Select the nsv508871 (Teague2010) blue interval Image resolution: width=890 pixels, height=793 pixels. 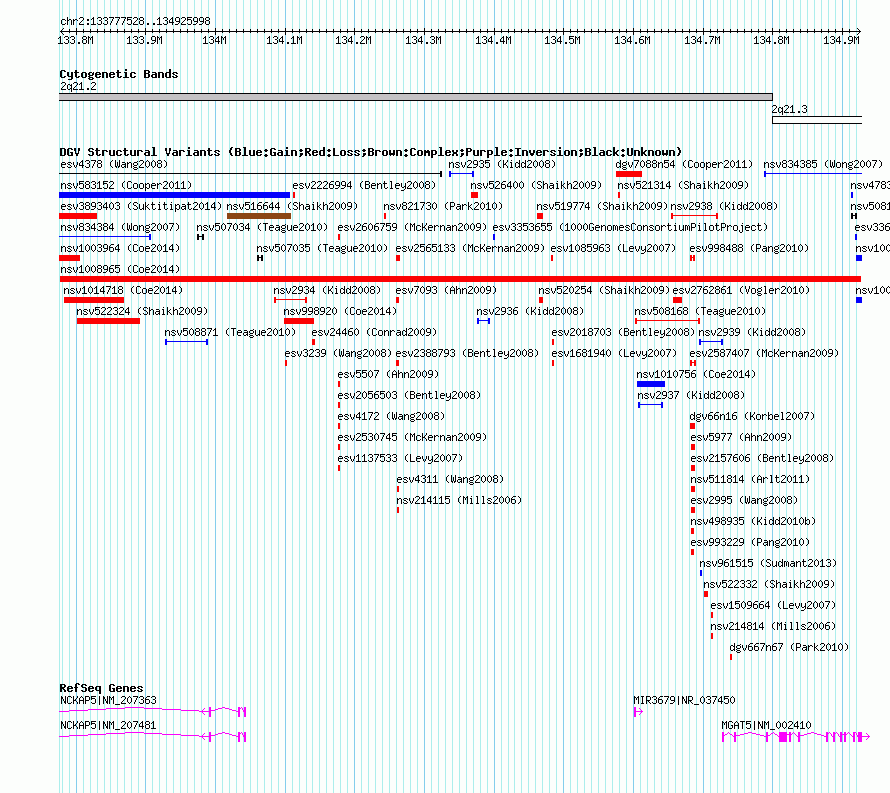pyautogui.click(x=186, y=342)
